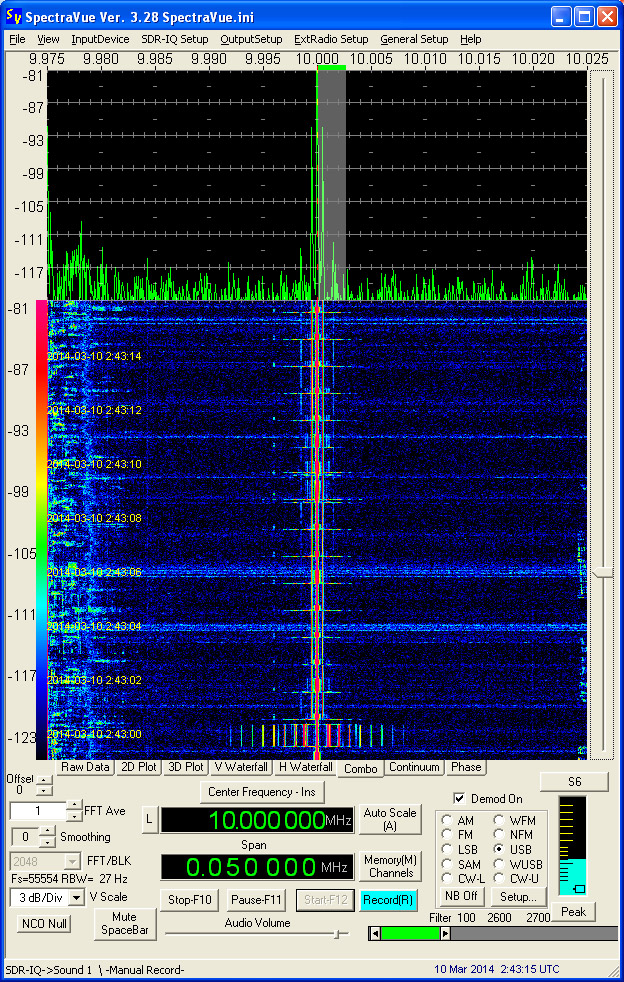Click the Auto Scale (A) button
Image resolution: width=624 pixels, height=982 pixels.
click(390, 820)
